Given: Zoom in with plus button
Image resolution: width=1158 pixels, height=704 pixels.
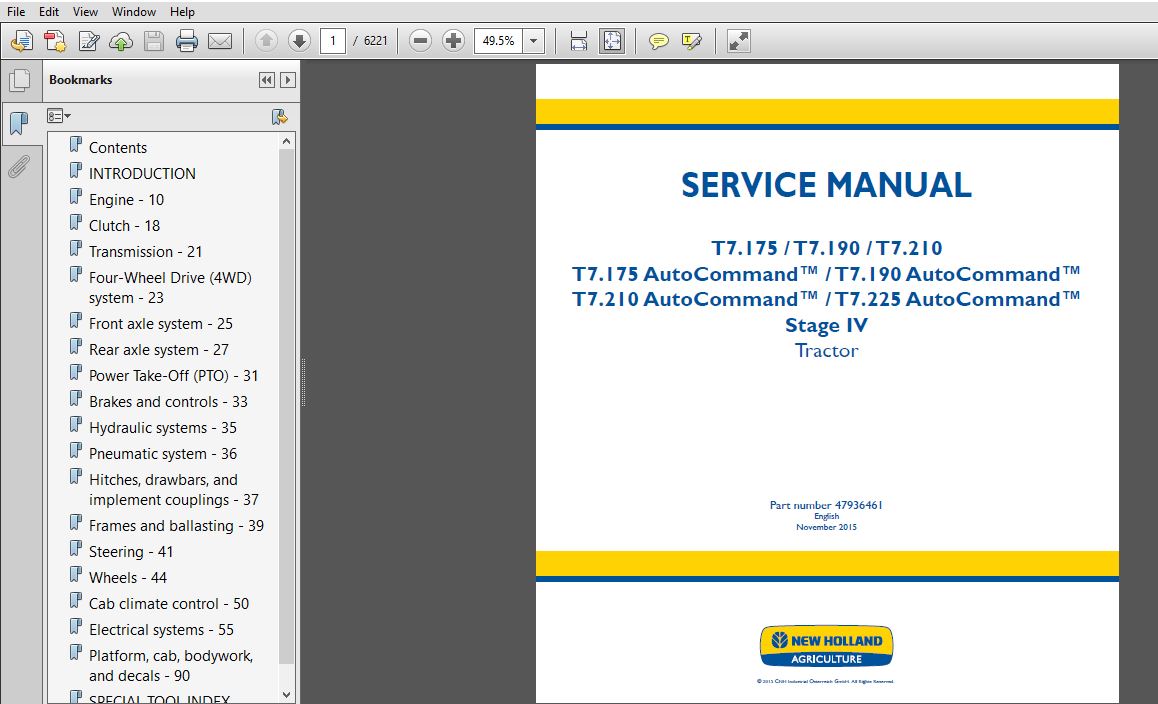Looking at the screenshot, I should (x=453, y=41).
